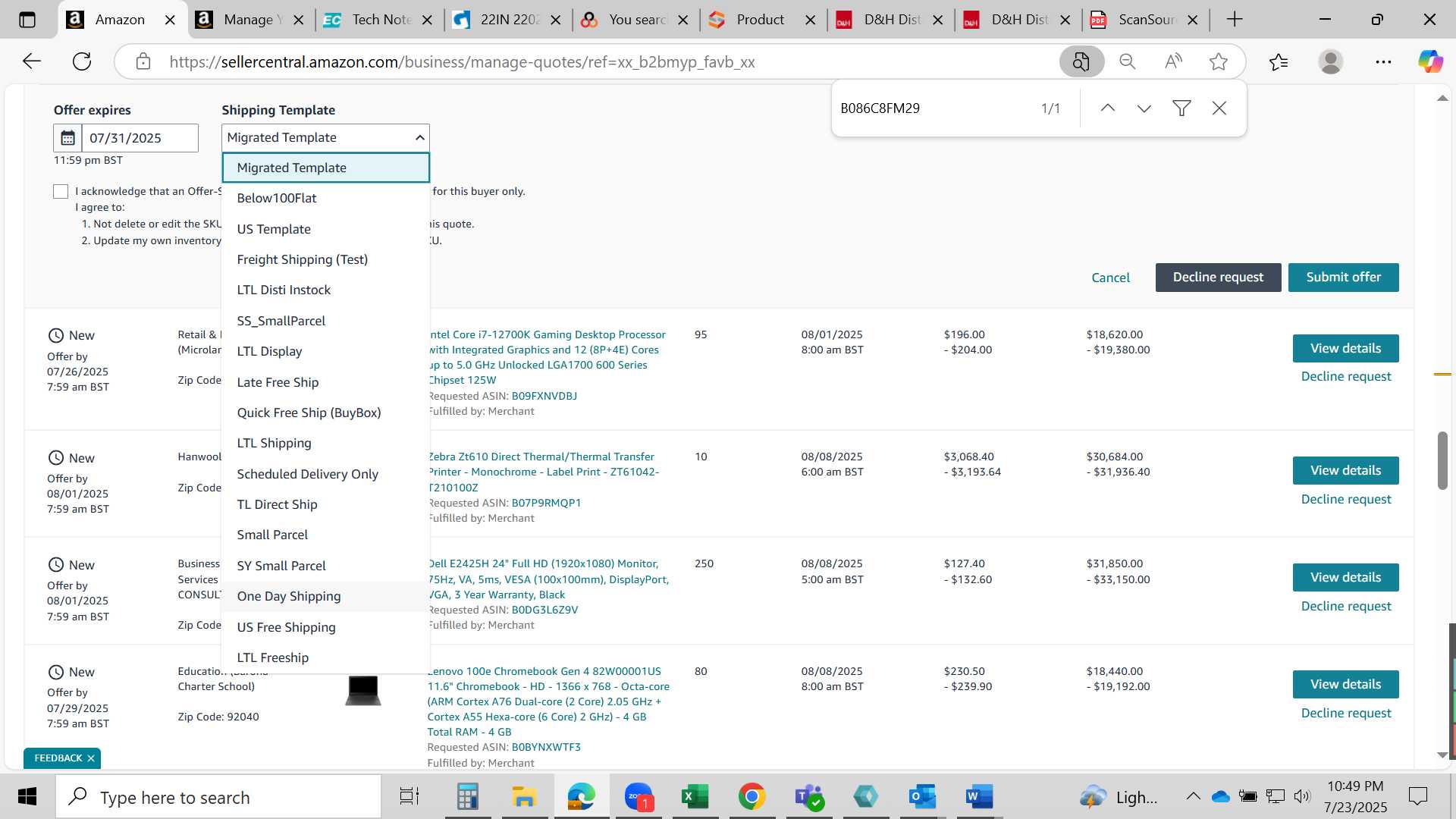Open Task View on the taskbar
This screenshot has height=819, width=1456.
[x=409, y=797]
